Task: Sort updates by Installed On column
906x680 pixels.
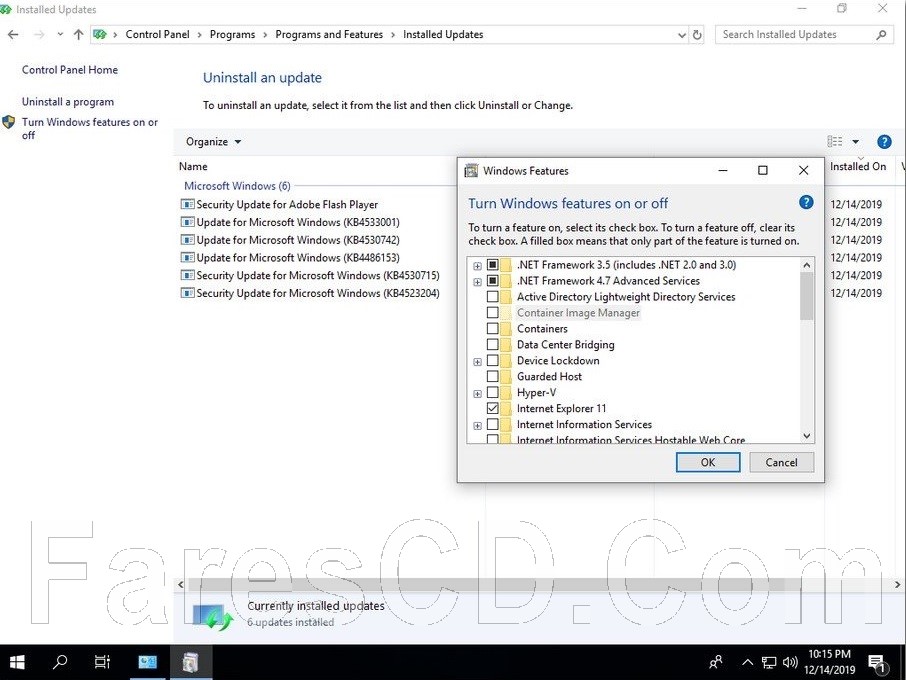Action: tap(858, 166)
